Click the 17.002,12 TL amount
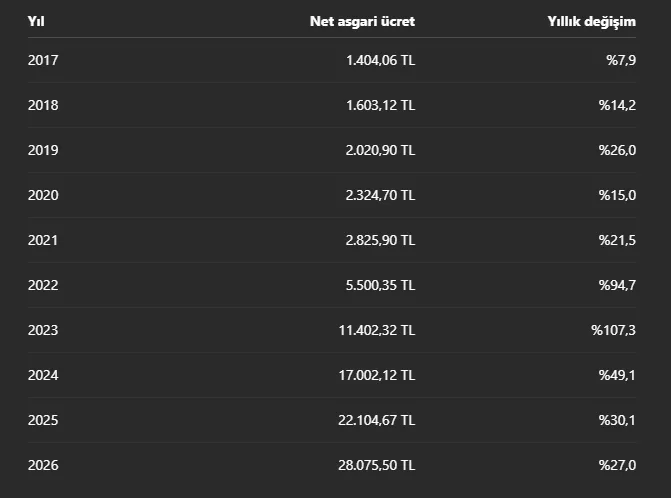671x498 pixels. [x=377, y=375]
